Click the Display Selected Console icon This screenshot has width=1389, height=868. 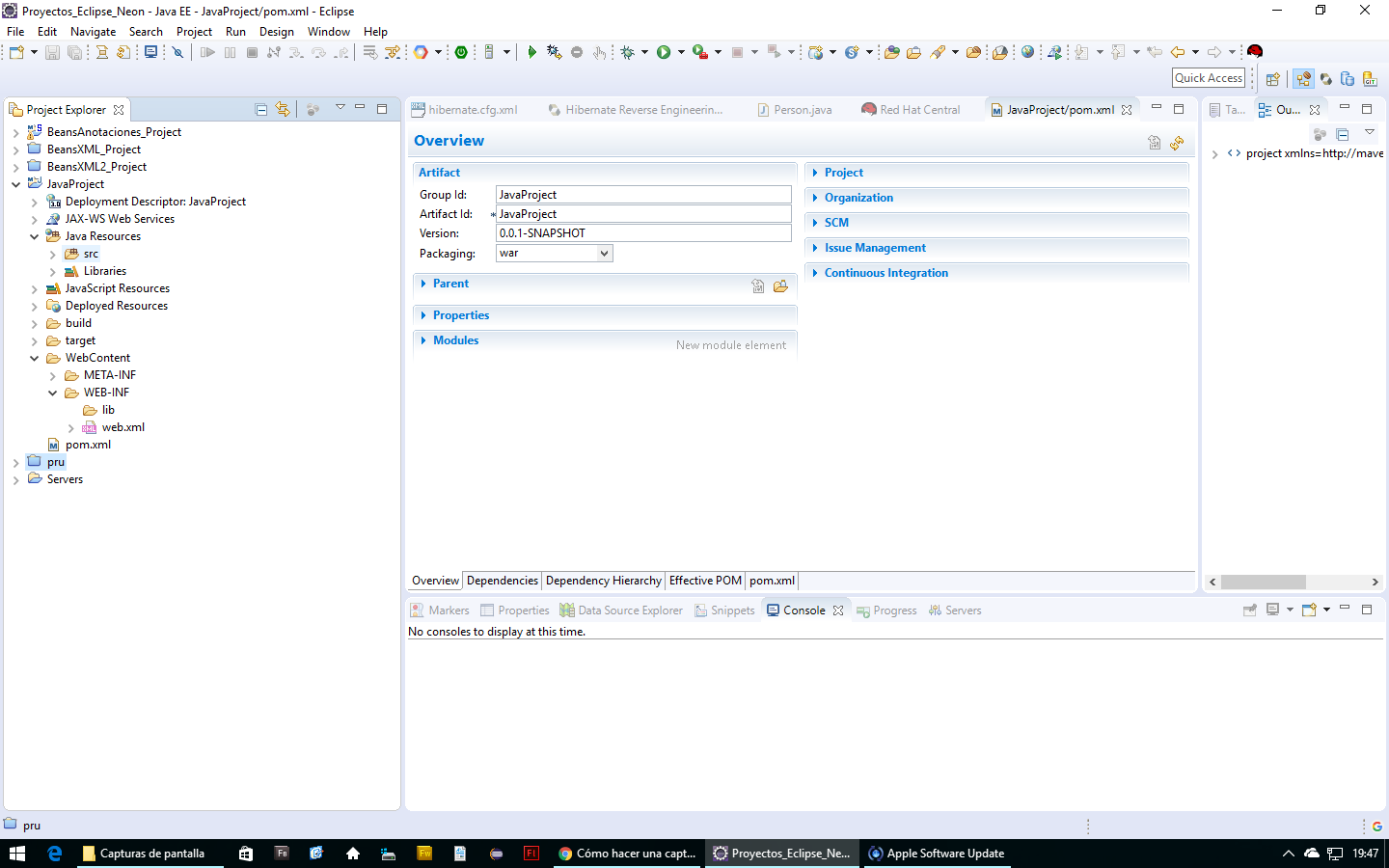click(x=1273, y=610)
